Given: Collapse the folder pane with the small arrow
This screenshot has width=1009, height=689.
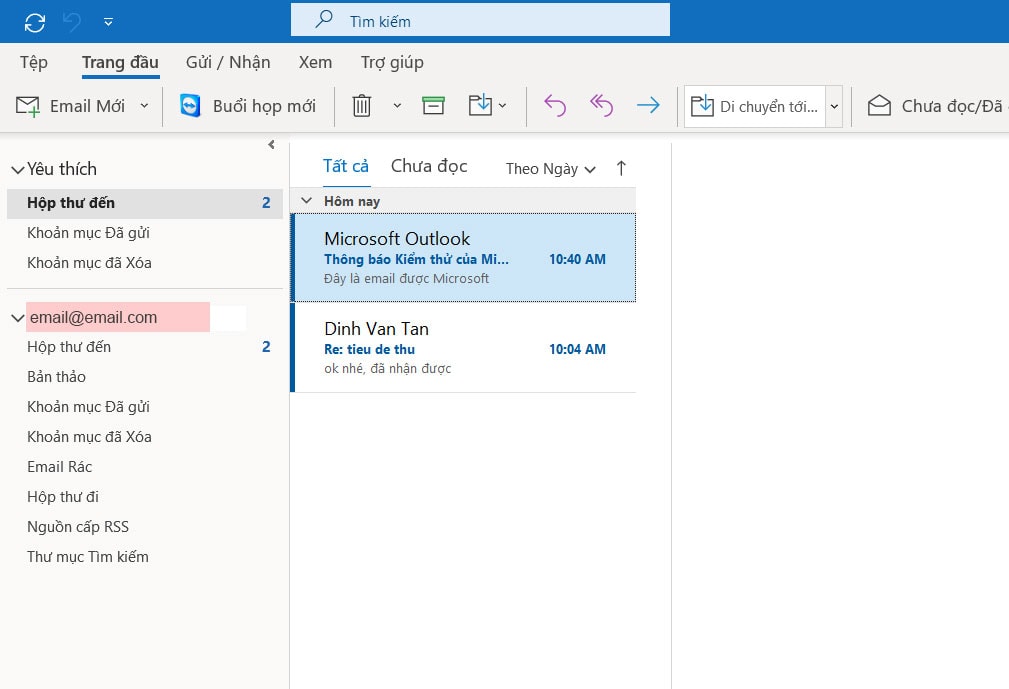Looking at the screenshot, I should (x=272, y=145).
